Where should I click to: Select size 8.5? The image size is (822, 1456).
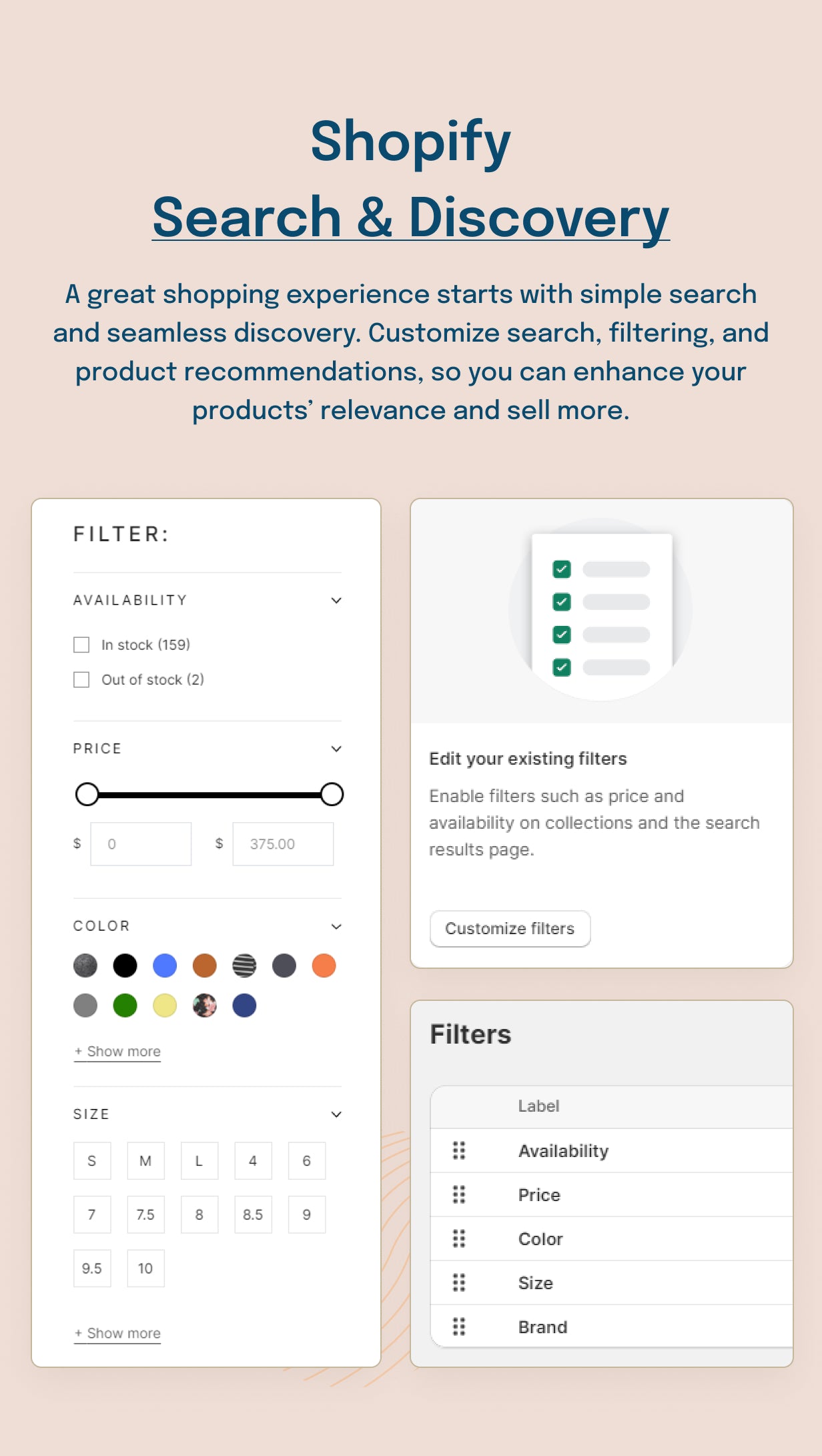pos(253,1214)
